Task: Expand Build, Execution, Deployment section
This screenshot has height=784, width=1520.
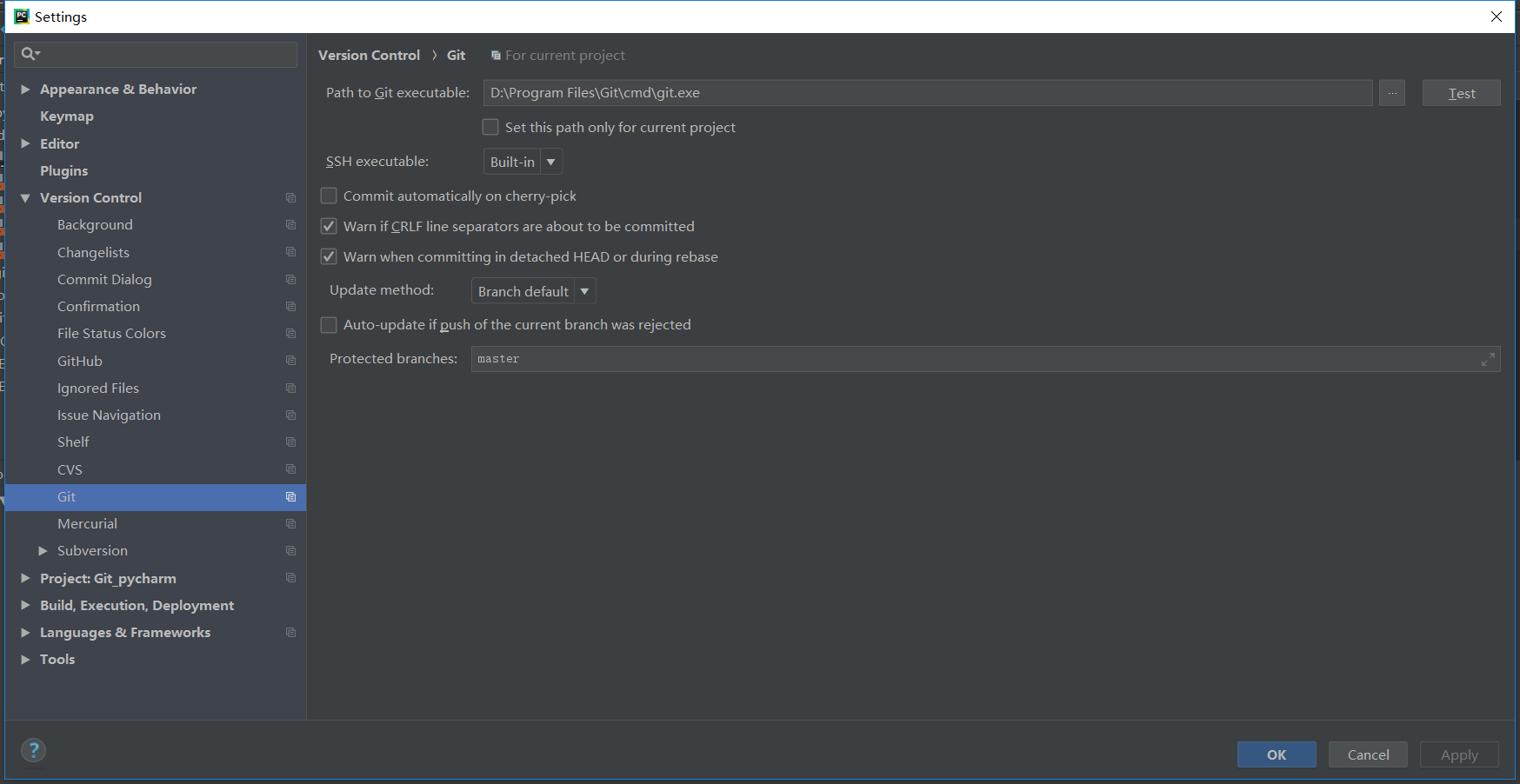Action: point(25,606)
